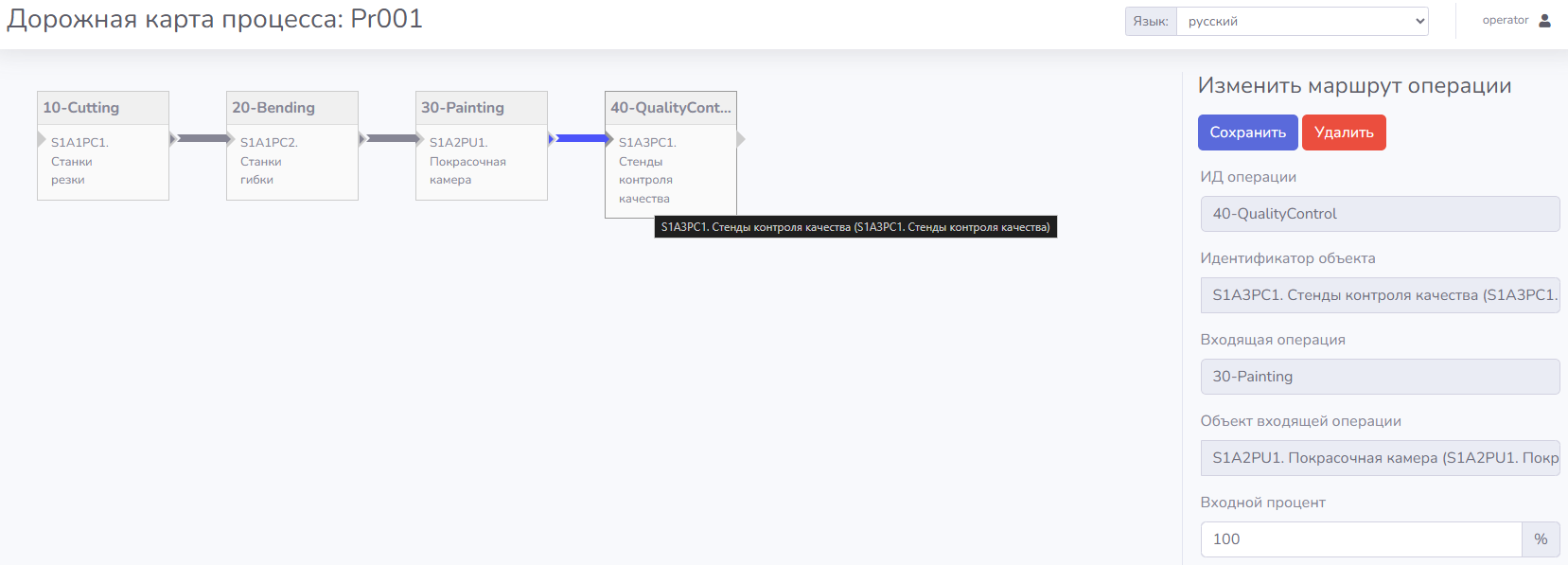Select the 30-Painting operation header

[481, 108]
